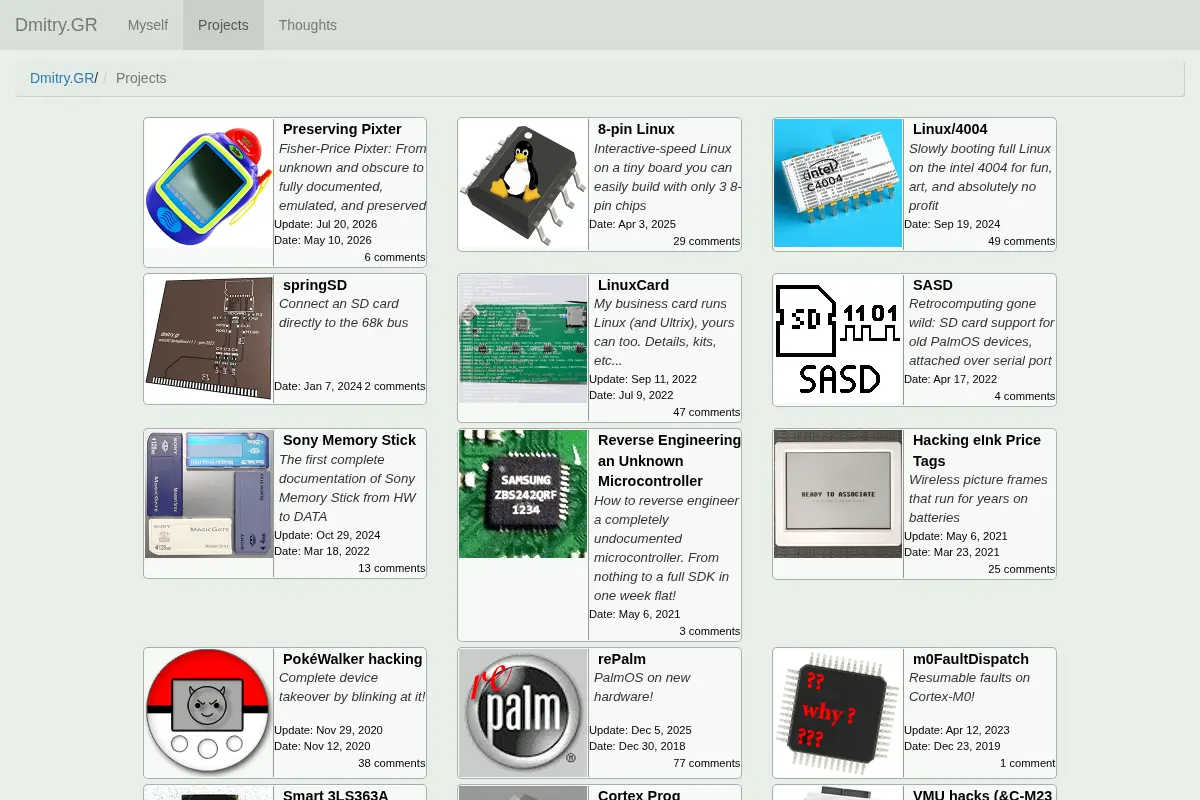Screen dimensions: 1200x800
Task: Open the Sony Memory Stick cards thumbnail
Action: pos(209,494)
